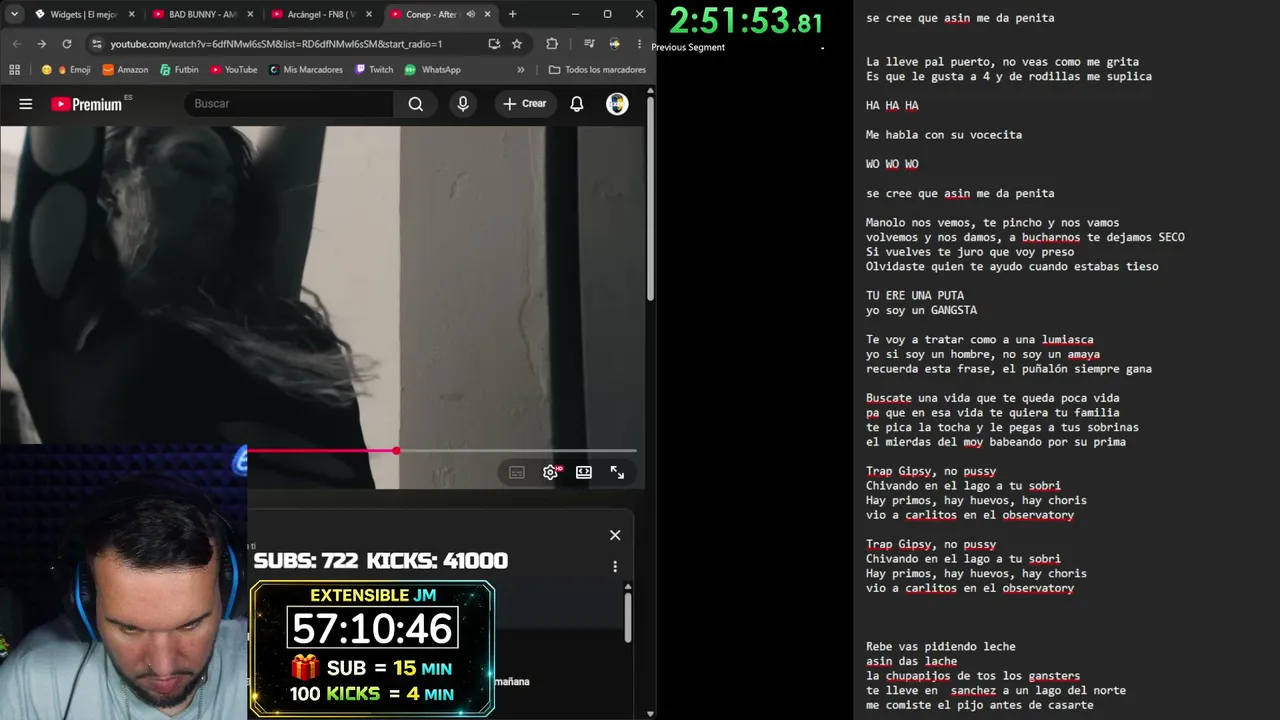Click the "WO WO WO" lyric line
This screenshot has height=720, width=1280.
[x=892, y=165]
